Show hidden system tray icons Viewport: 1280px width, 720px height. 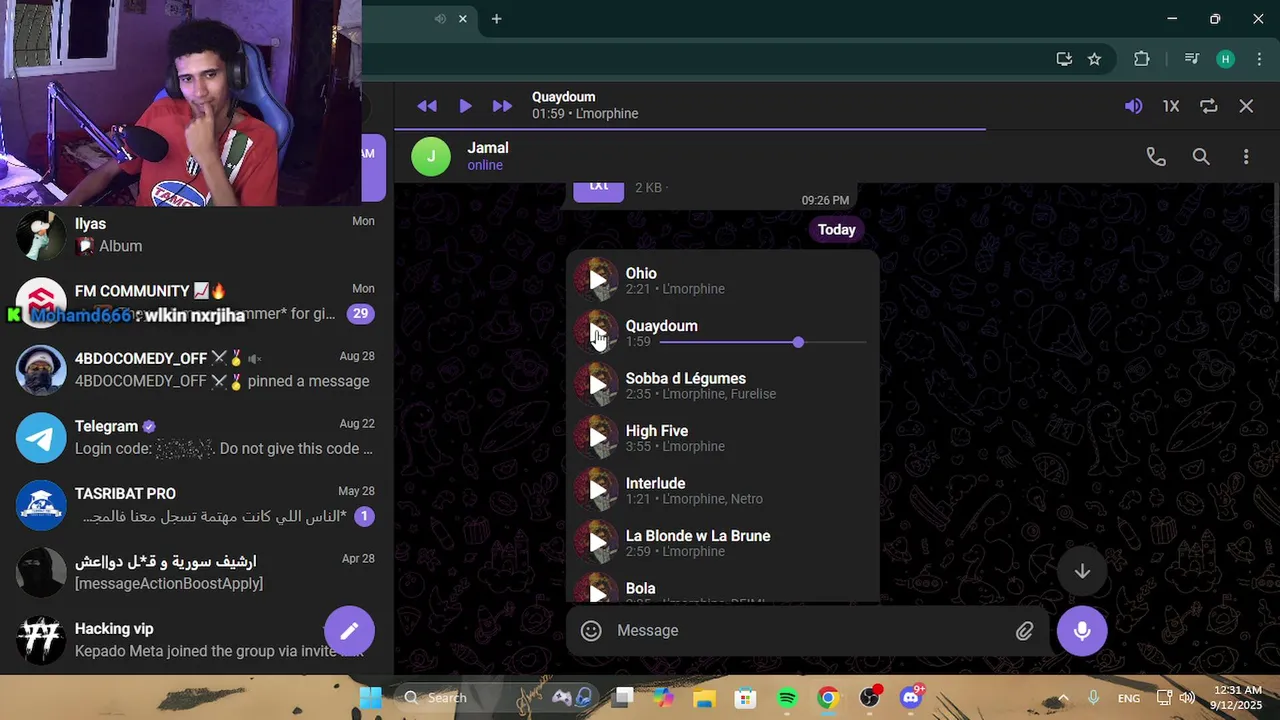[x=1063, y=698]
